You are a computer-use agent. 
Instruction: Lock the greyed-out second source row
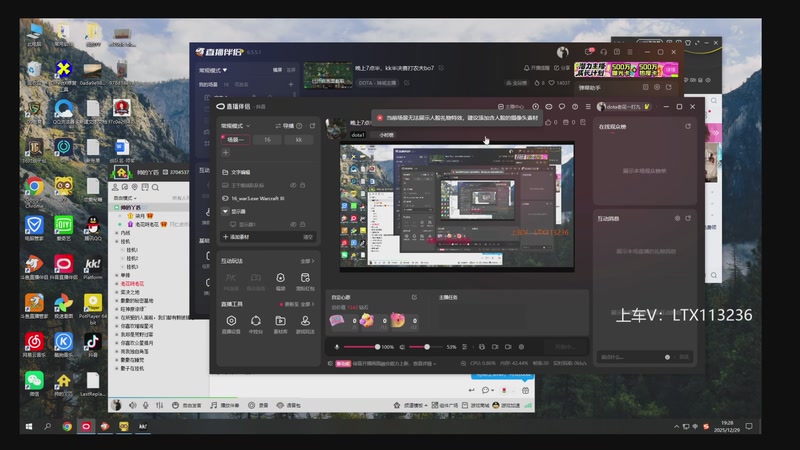click(303, 185)
